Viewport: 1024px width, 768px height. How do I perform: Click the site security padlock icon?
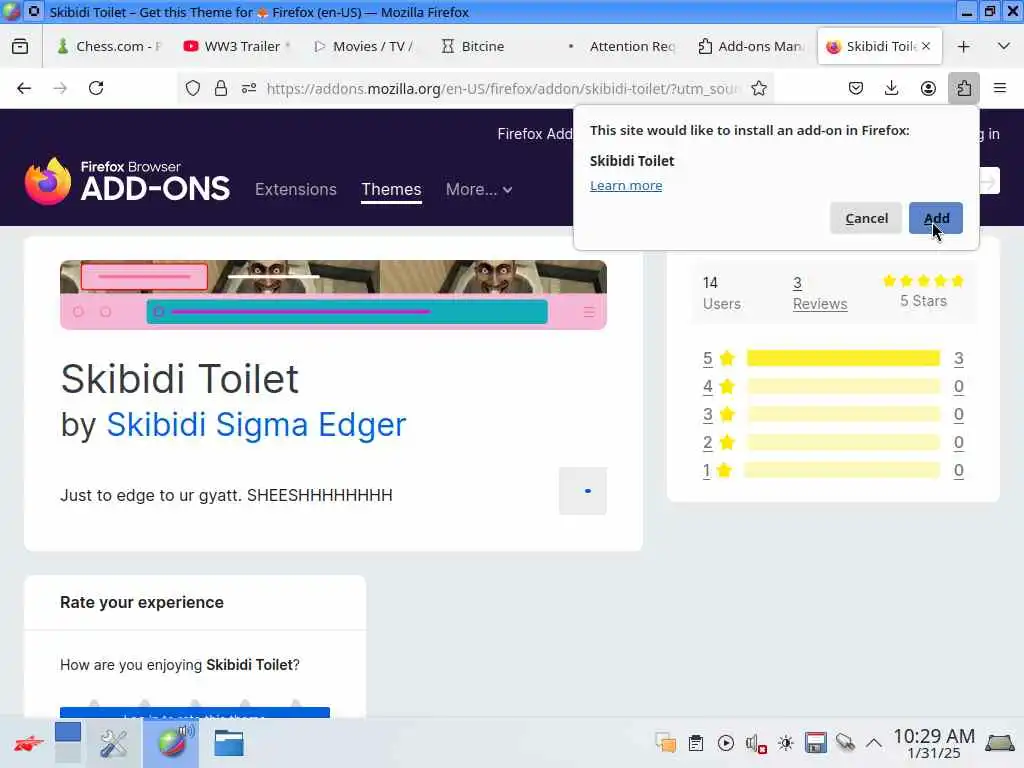pos(221,88)
